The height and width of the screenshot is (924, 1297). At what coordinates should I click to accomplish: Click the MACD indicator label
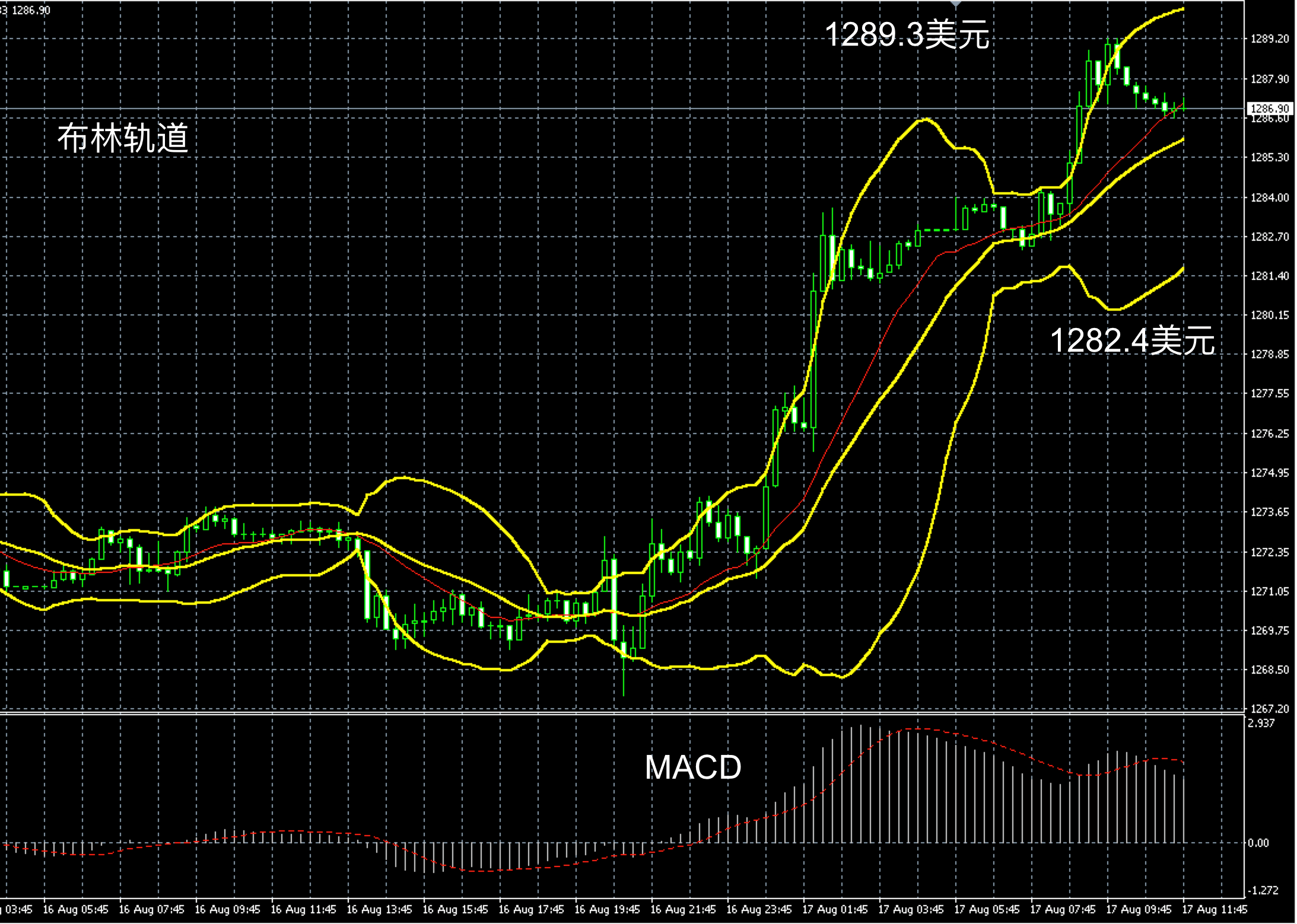[693, 767]
